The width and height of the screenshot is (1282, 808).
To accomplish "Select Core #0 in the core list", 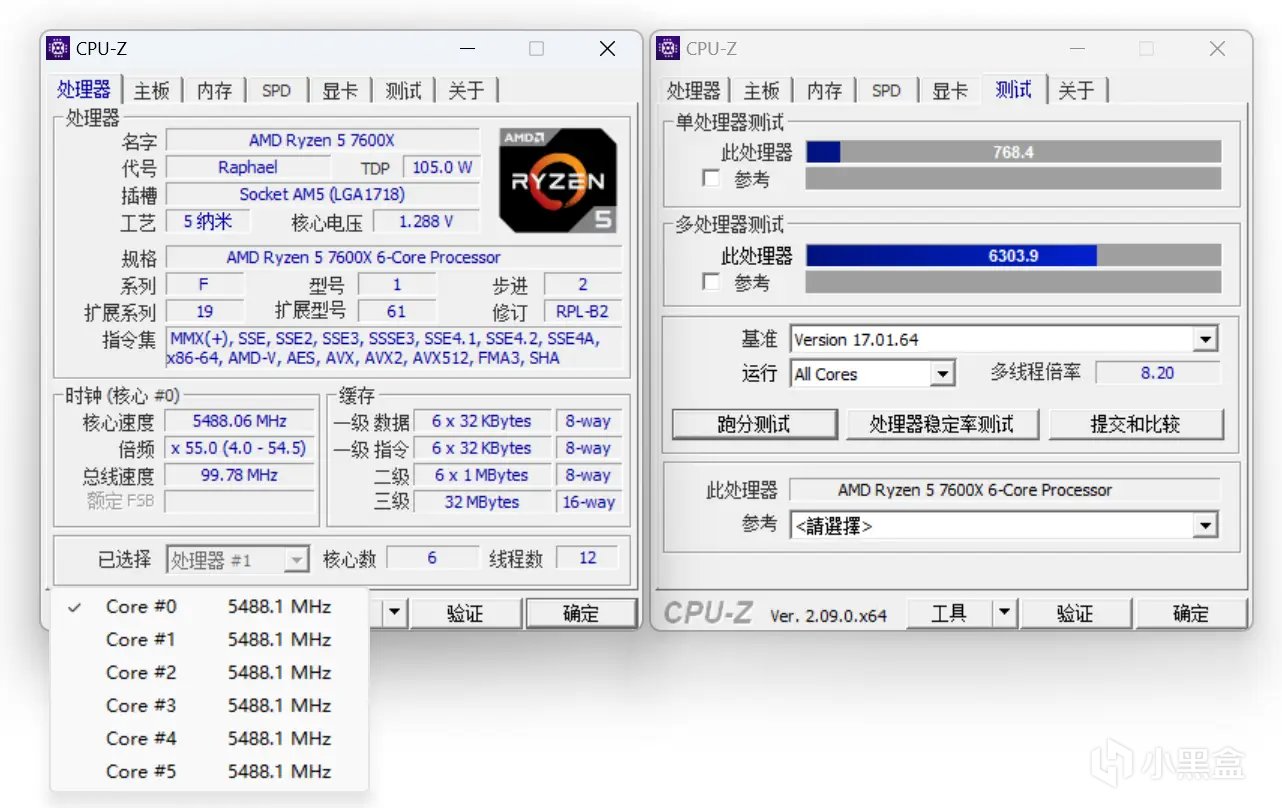I will 209,606.
